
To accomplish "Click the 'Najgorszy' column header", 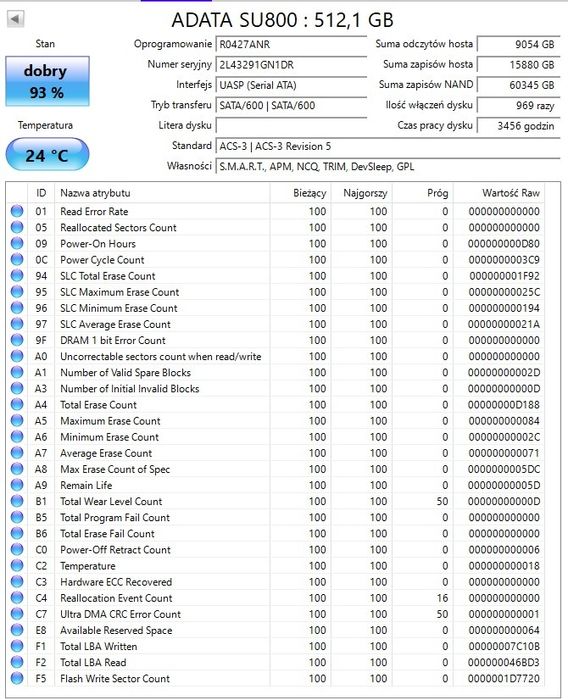I will 362,193.
